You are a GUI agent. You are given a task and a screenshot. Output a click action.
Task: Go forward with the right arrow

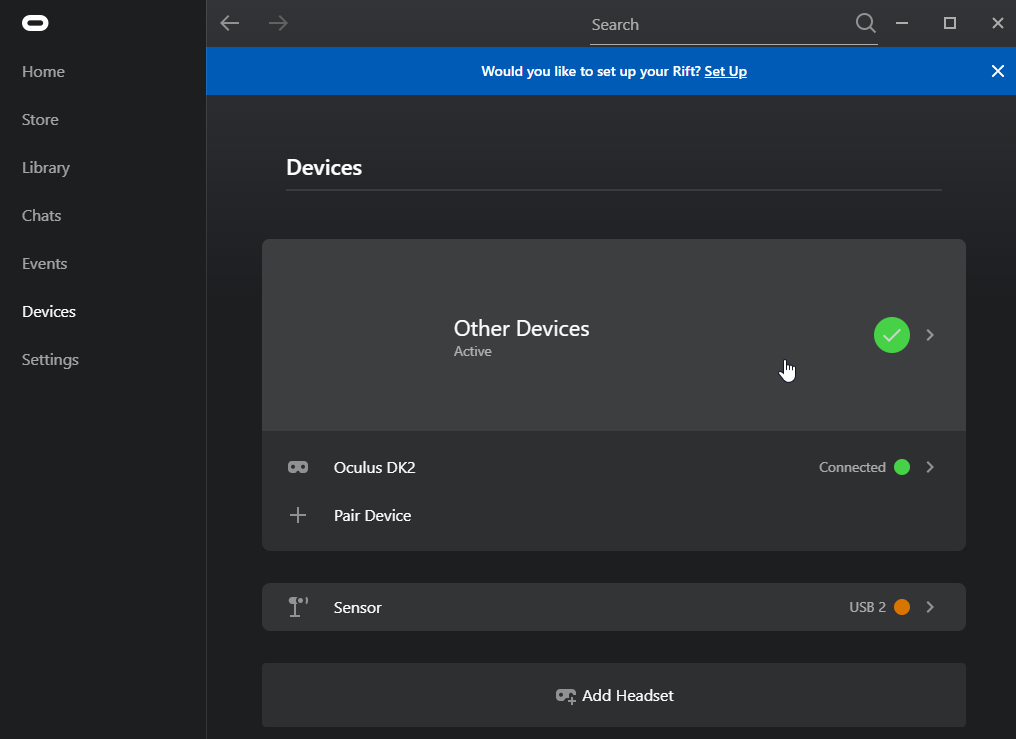tap(278, 23)
